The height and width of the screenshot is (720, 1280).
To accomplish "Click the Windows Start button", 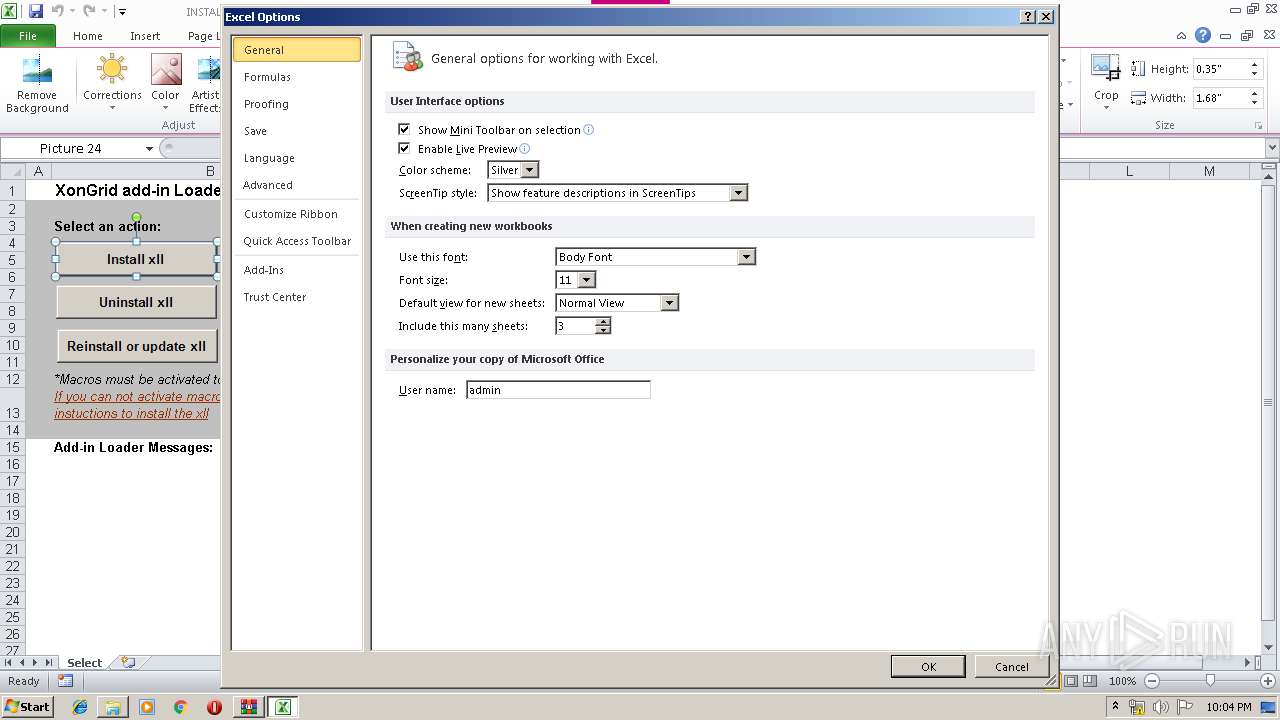I will point(27,707).
